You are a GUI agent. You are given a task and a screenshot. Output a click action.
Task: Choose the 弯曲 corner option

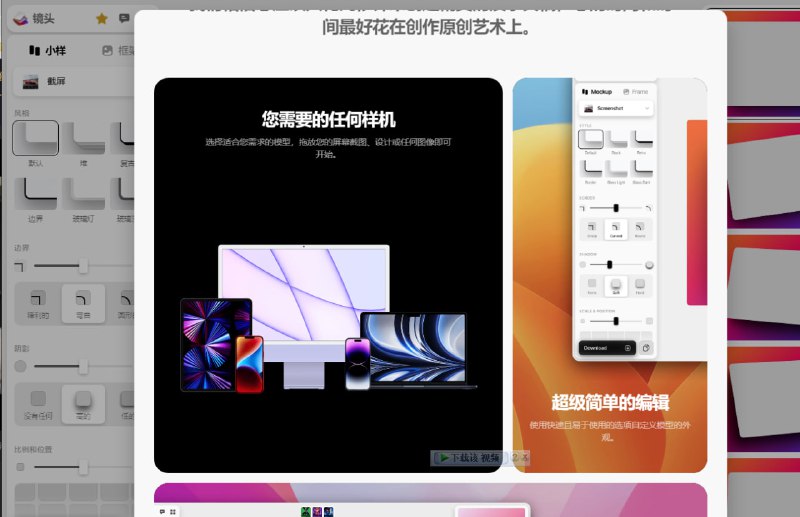click(x=83, y=304)
